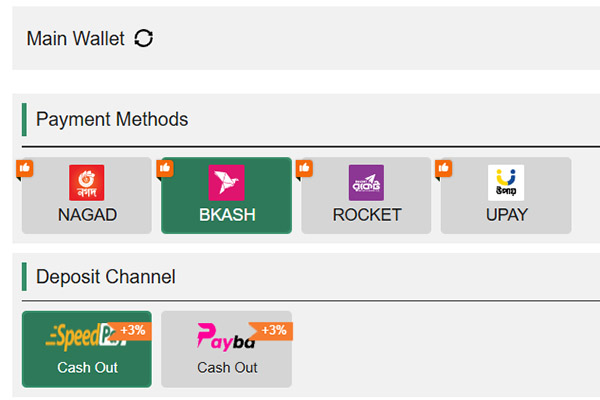
Task: Click the Payba logo in Deposit Channel
Action: 222,337
